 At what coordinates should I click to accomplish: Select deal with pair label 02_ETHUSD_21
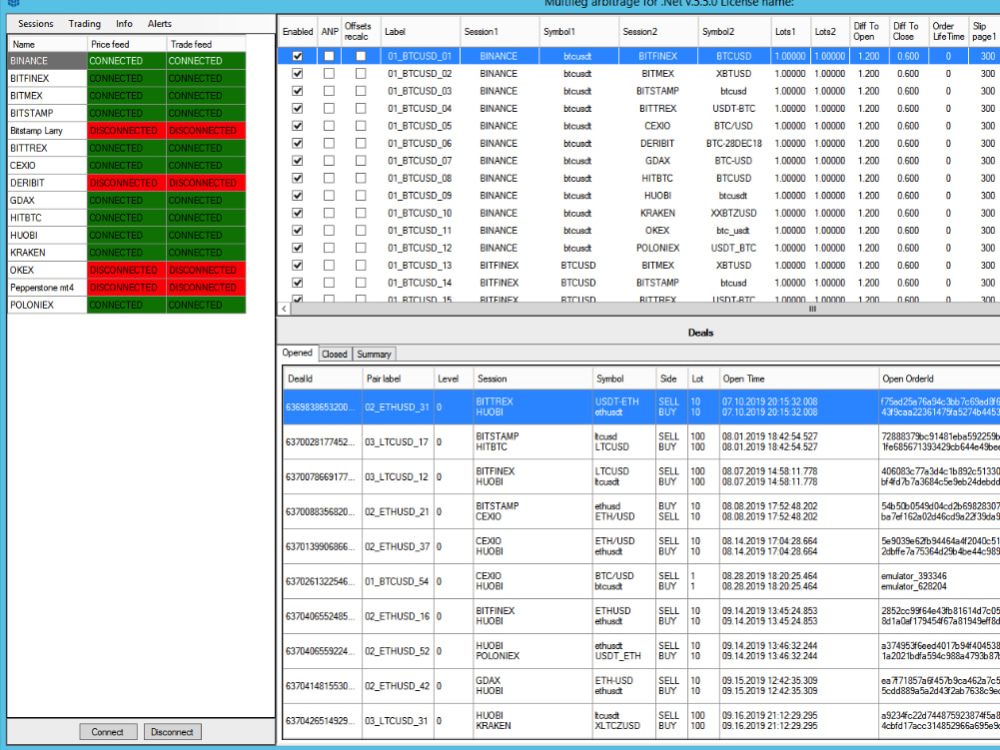point(397,511)
